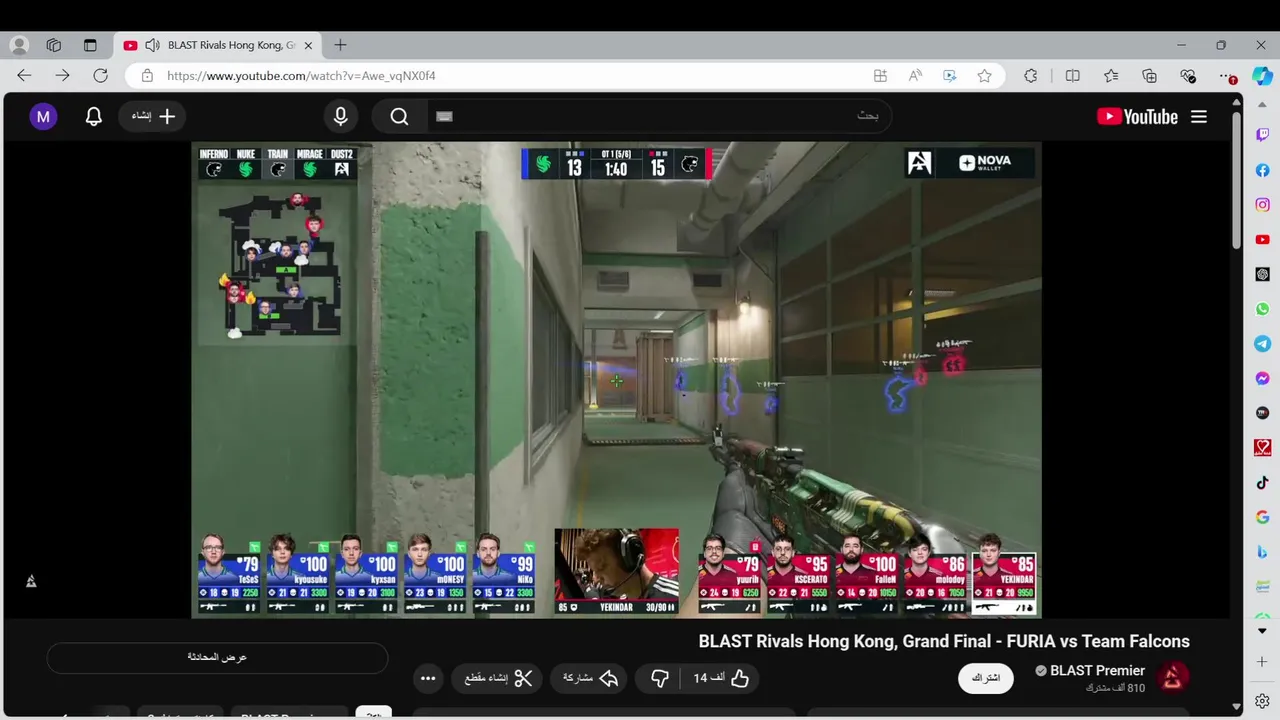Image resolution: width=1280 pixels, height=720 pixels.
Task: Open sidebar settings gear
Action: click(x=1262, y=701)
